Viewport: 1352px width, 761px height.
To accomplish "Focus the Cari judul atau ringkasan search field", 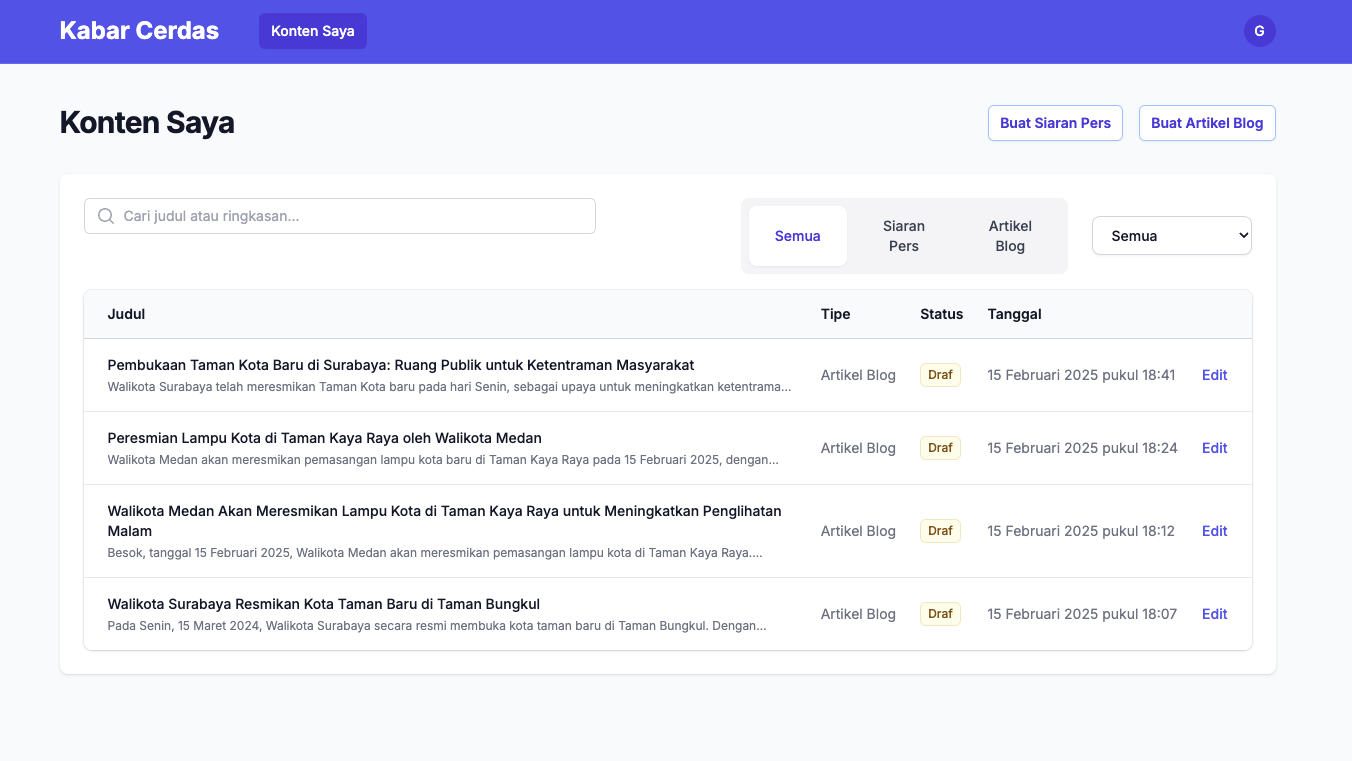I will 340,216.
